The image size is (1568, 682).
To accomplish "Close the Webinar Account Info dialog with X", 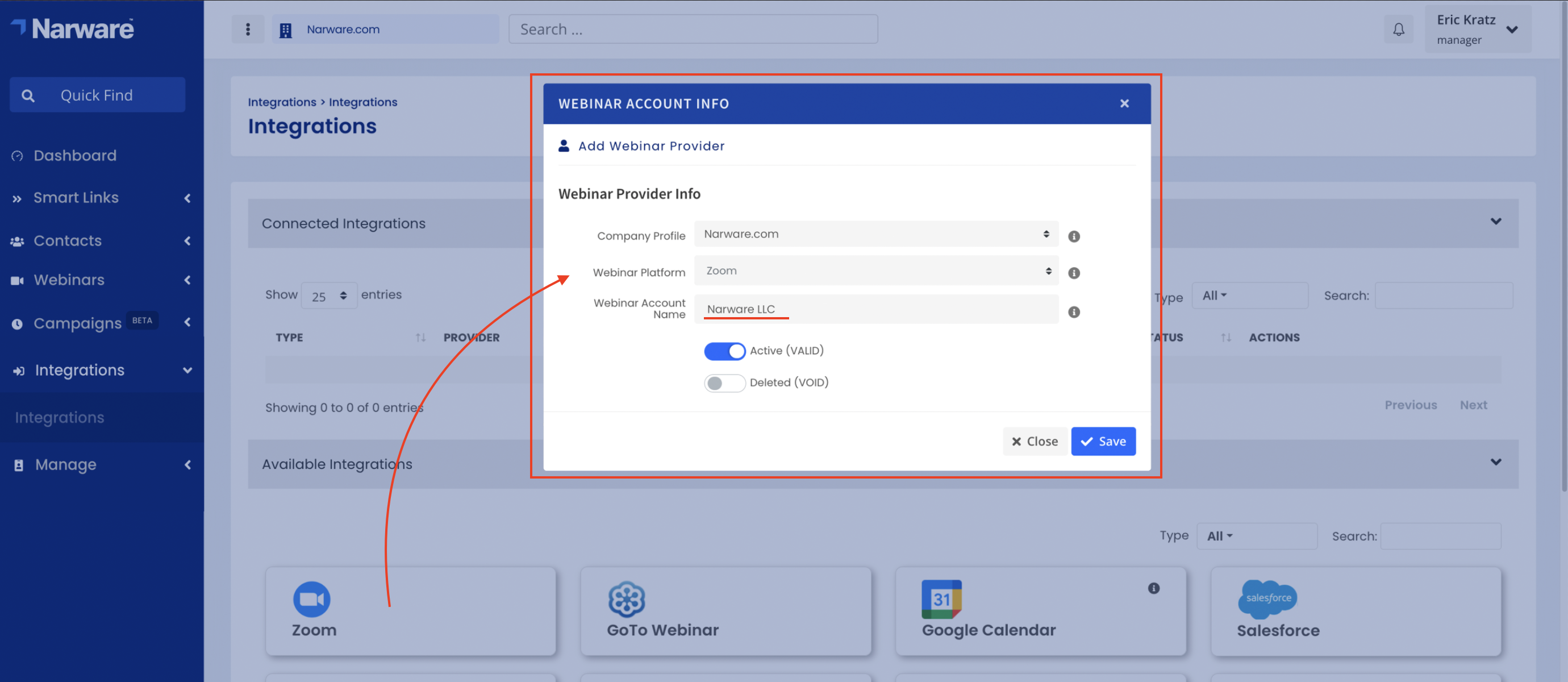I will tap(1124, 103).
